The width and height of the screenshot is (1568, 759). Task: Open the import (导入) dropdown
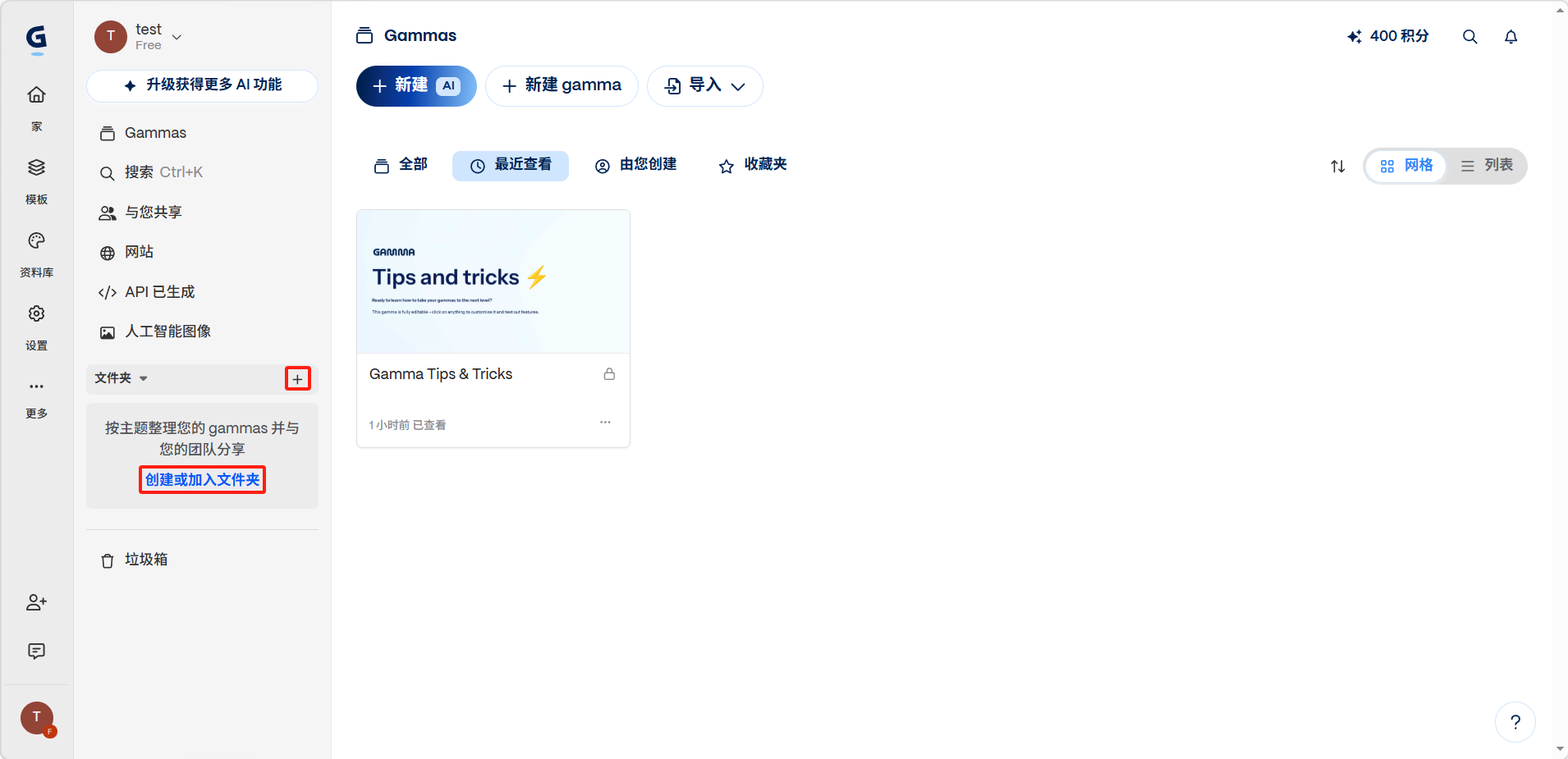point(705,86)
